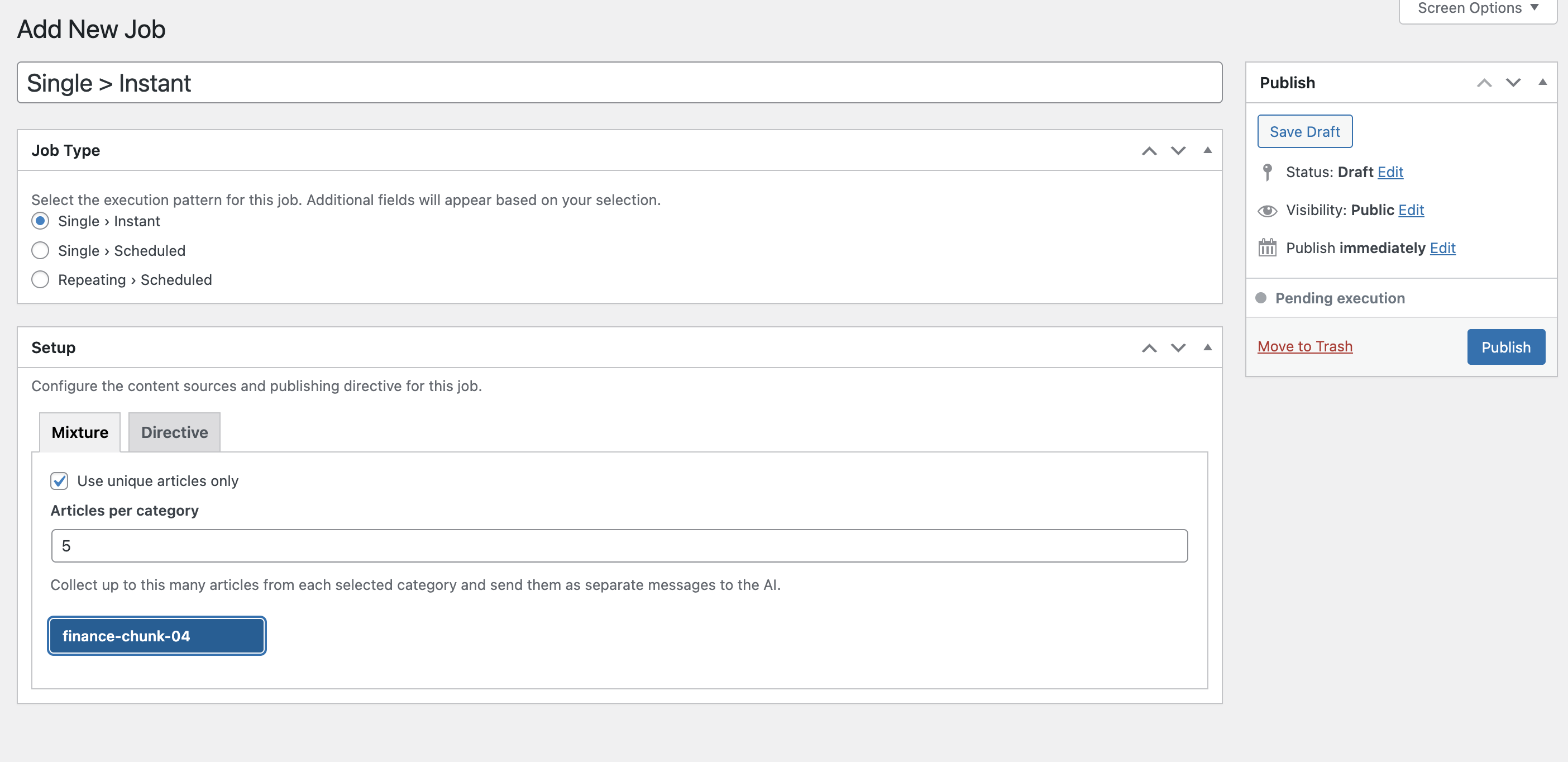The height and width of the screenshot is (762, 1568).
Task: Switch to the Directive tab
Action: [174, 432]
